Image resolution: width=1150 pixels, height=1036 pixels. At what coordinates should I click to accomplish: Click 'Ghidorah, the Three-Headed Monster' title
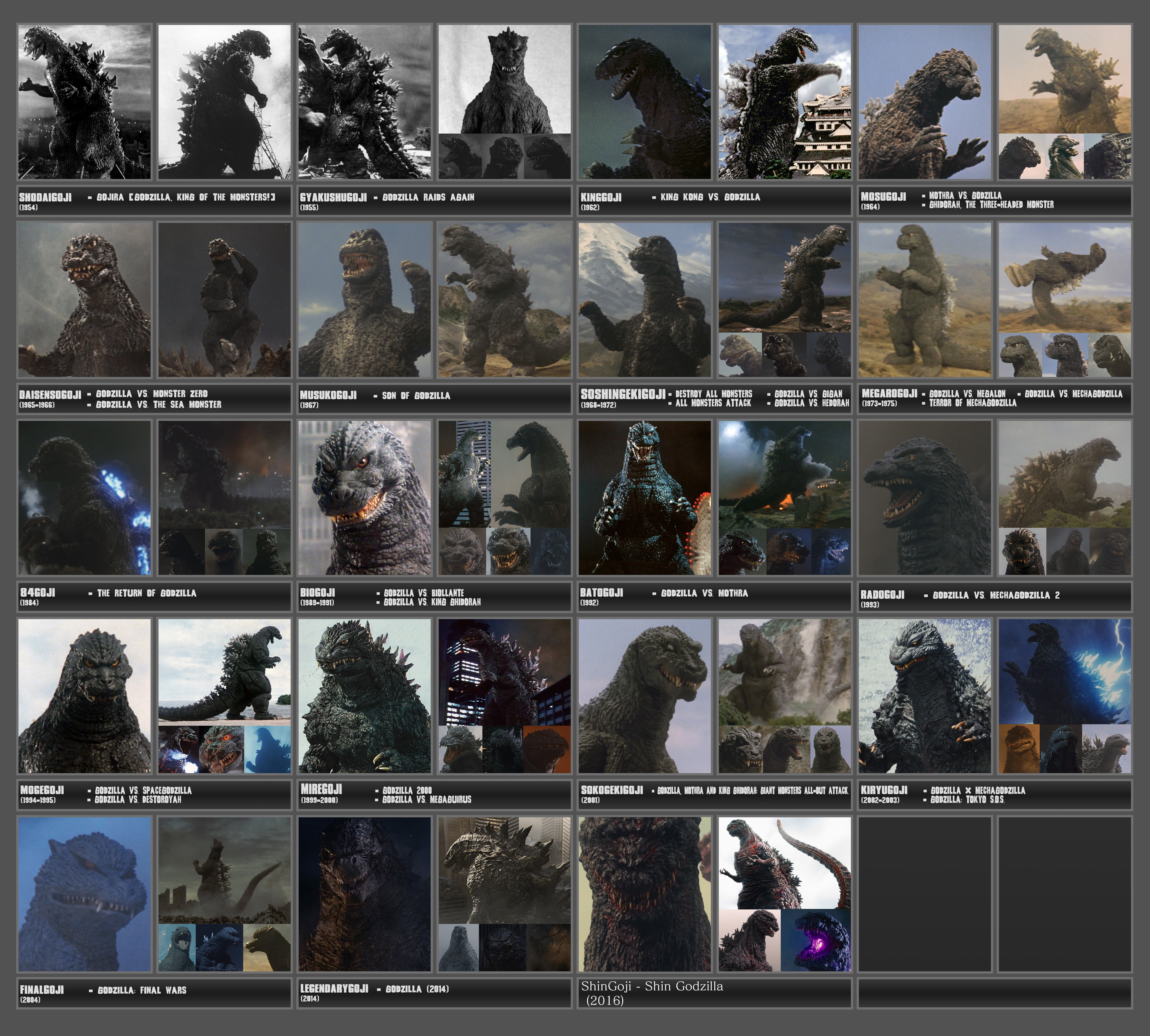coord(991,204)
